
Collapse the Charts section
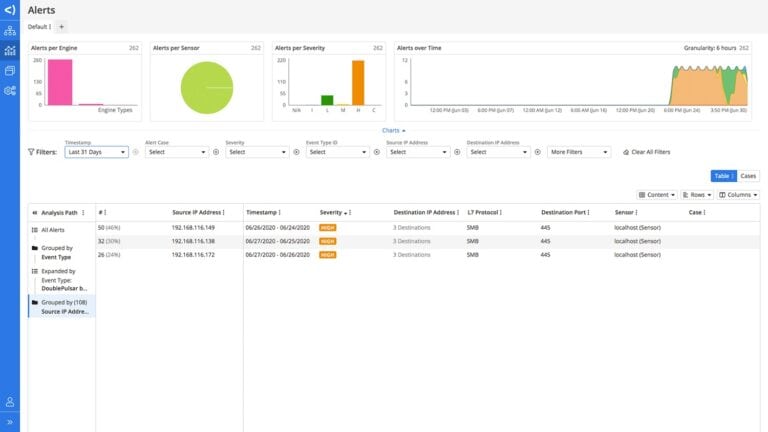(x=393, y=131)
